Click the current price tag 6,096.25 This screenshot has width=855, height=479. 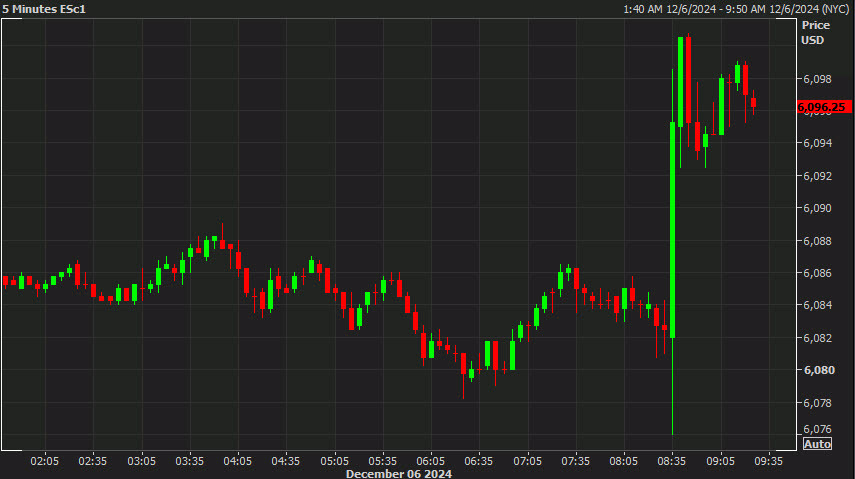pos(823,107)
